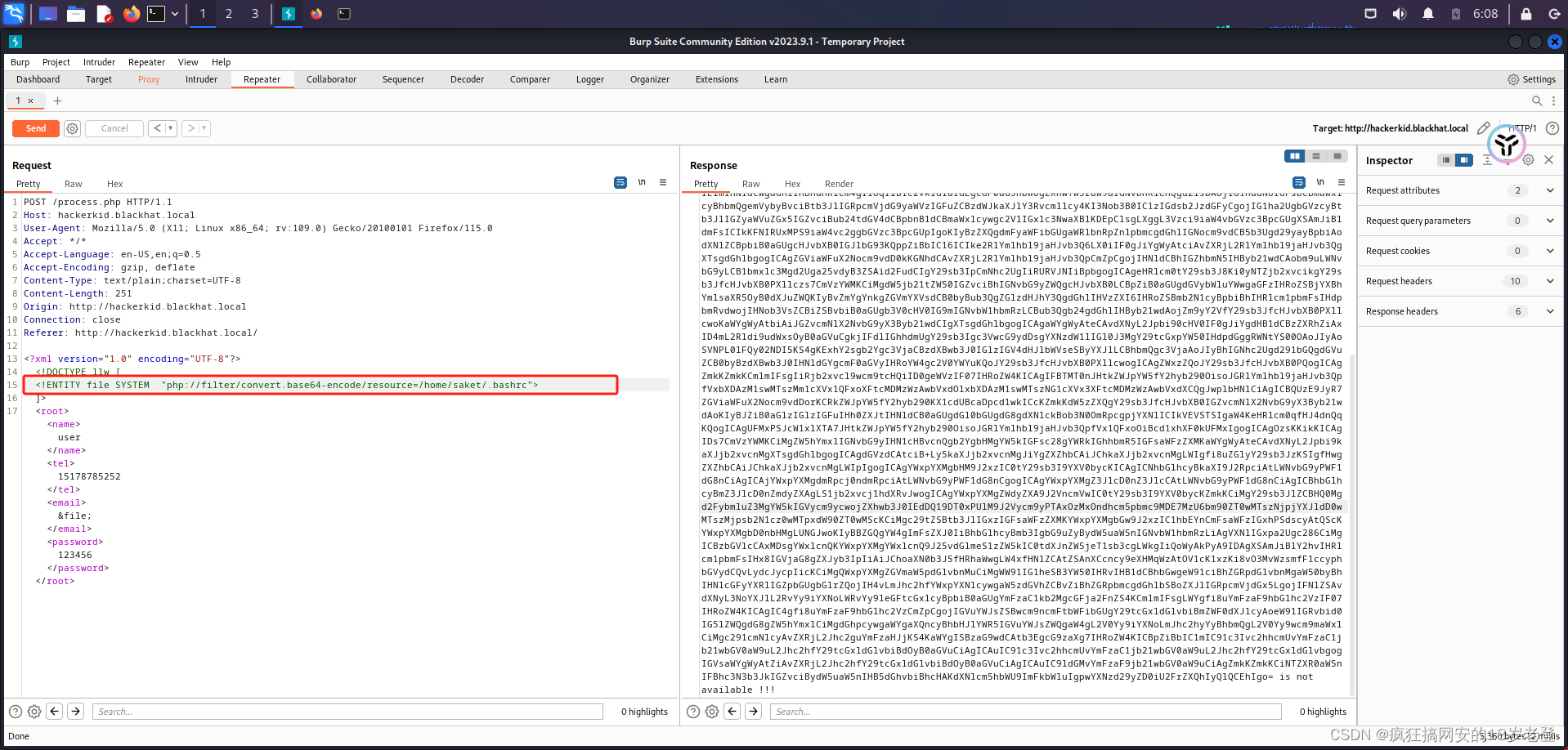The height and width of the screenshot is (750, 1568).
Task: Open the response editor hamburger menu
Action: point(1342,182)
